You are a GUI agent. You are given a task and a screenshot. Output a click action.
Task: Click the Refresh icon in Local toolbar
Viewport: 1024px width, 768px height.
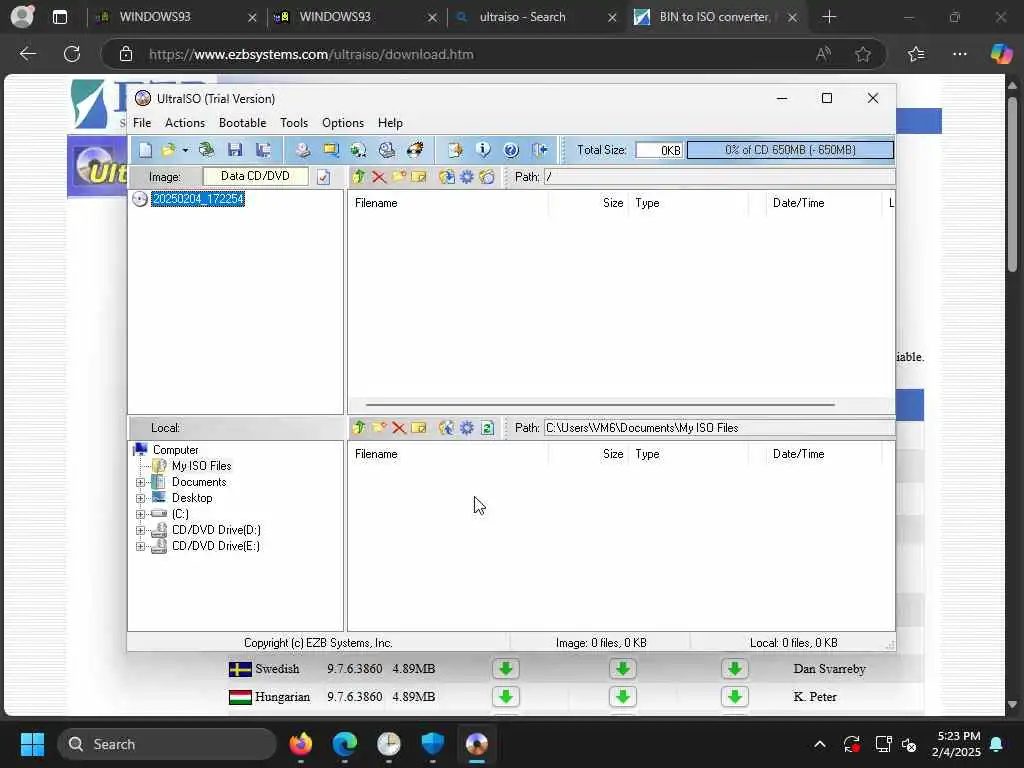click(x=487, y=428)
